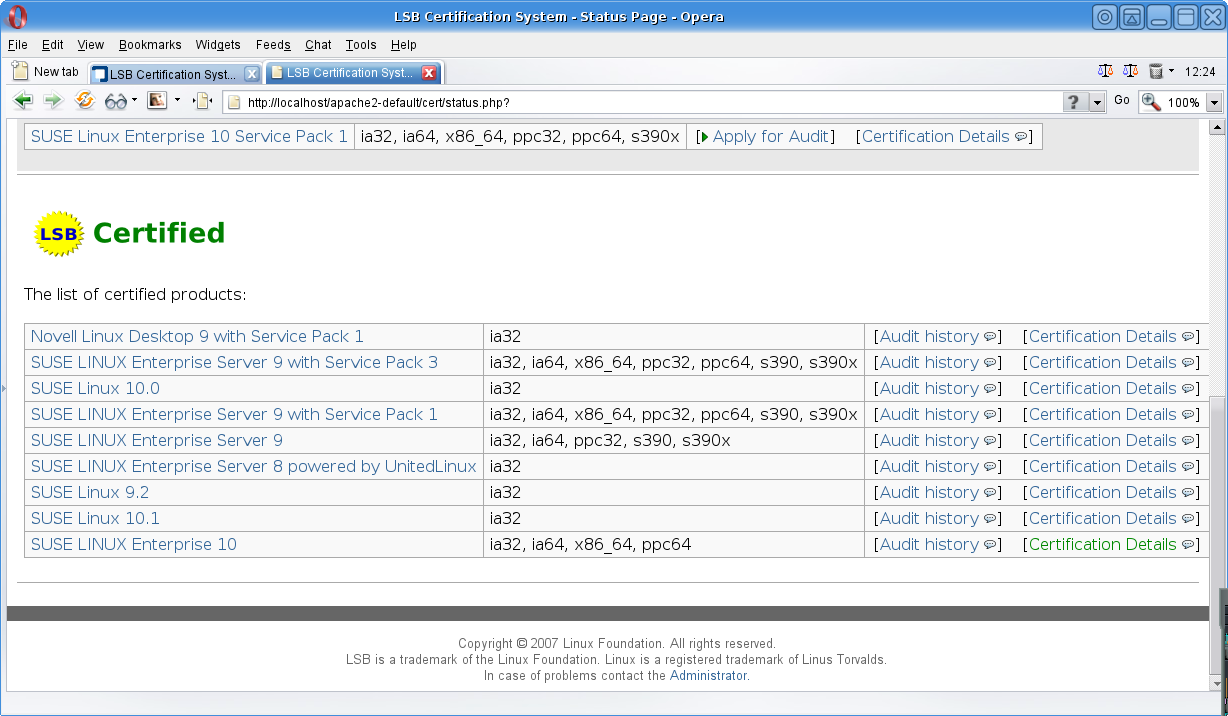Open the search engine dropdown arrow
This screenshot has width=1228, height=716.
coord(1097,102)
